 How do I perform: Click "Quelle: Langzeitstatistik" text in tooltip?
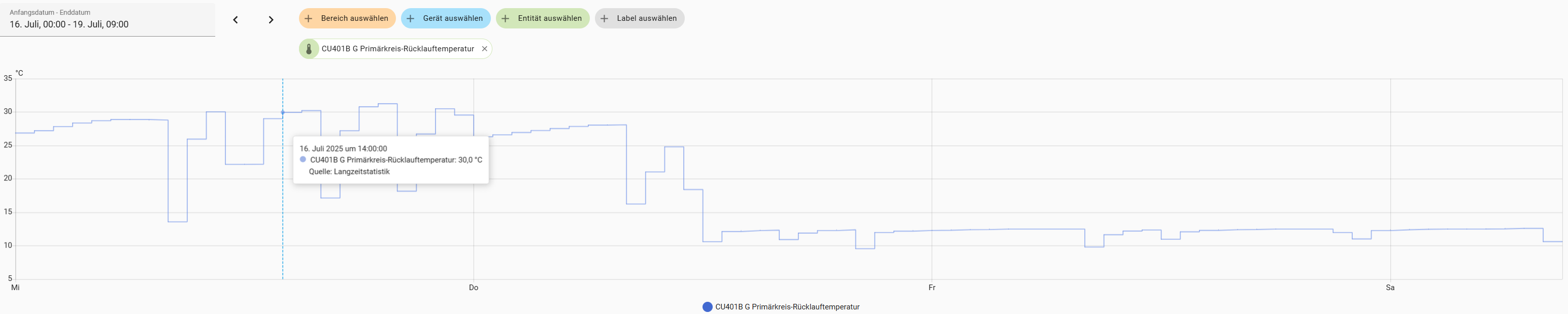(349, 172)
